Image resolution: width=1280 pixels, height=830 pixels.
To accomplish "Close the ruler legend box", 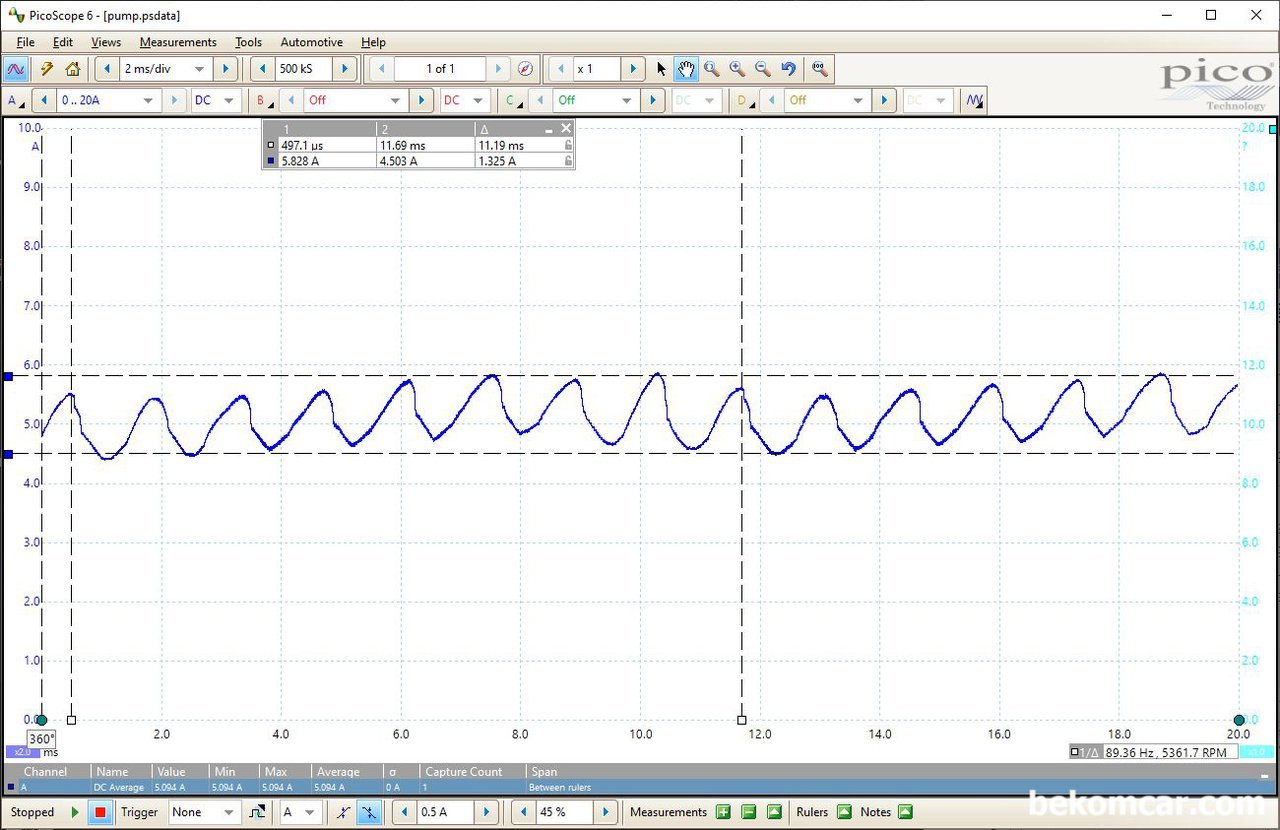I will coord(566,129).
